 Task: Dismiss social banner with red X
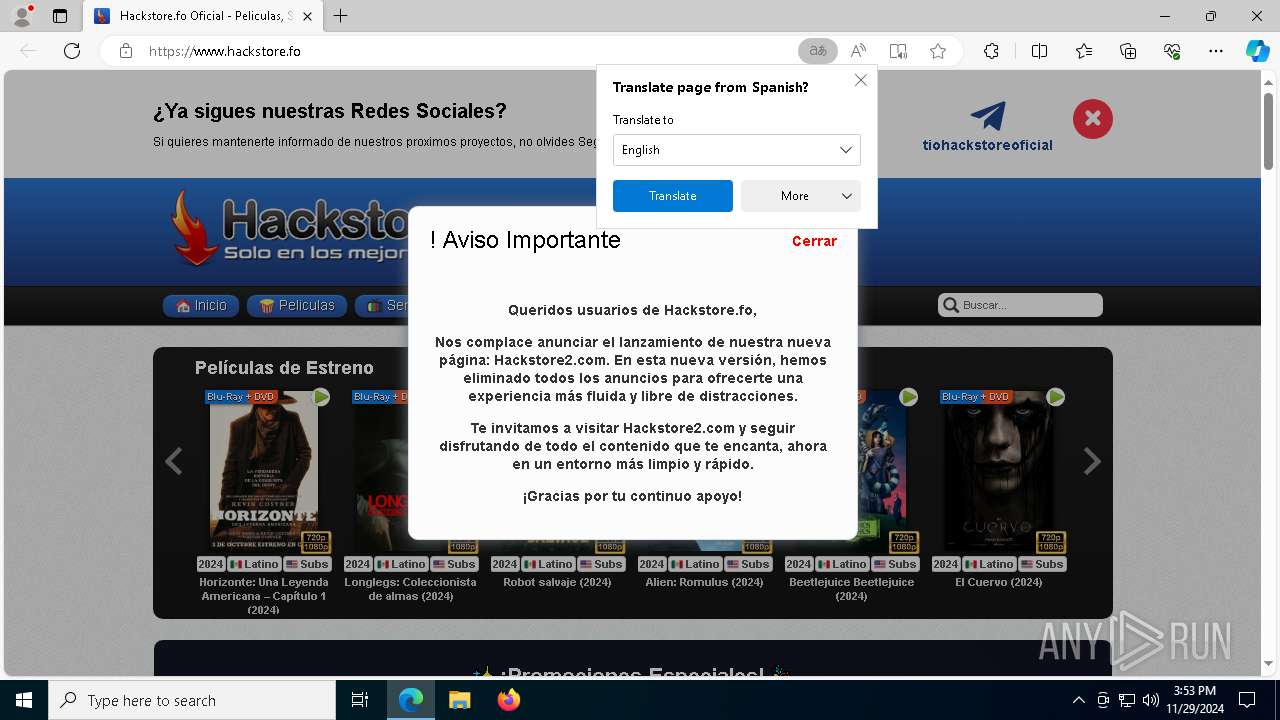[x=1093, y=119]
